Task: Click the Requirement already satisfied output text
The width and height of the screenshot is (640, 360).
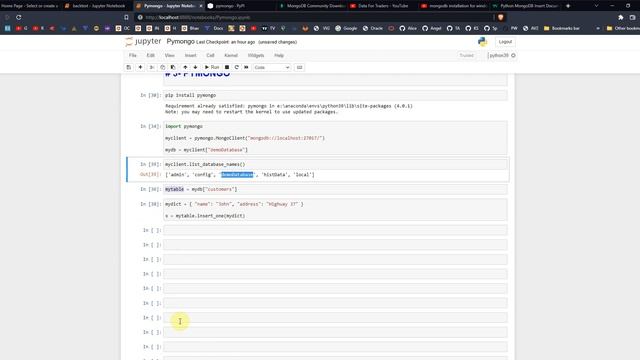Action: point(289,106)
